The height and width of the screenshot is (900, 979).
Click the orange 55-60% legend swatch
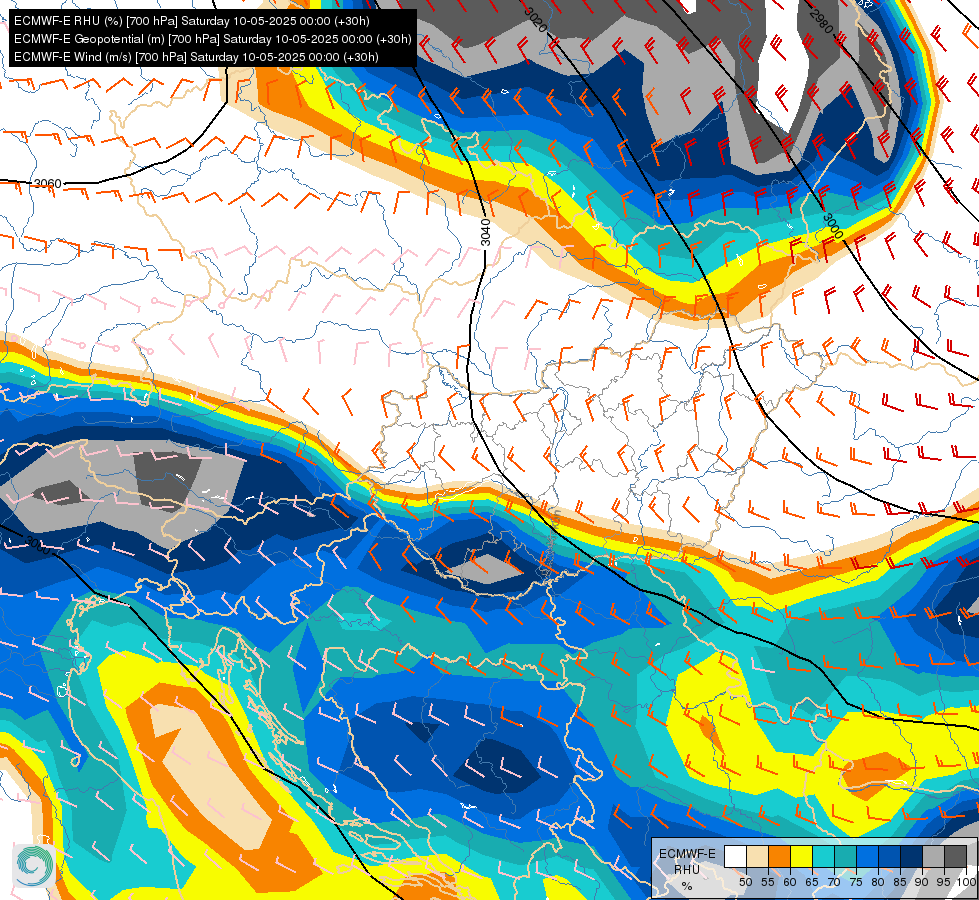[x=780, y=856]
